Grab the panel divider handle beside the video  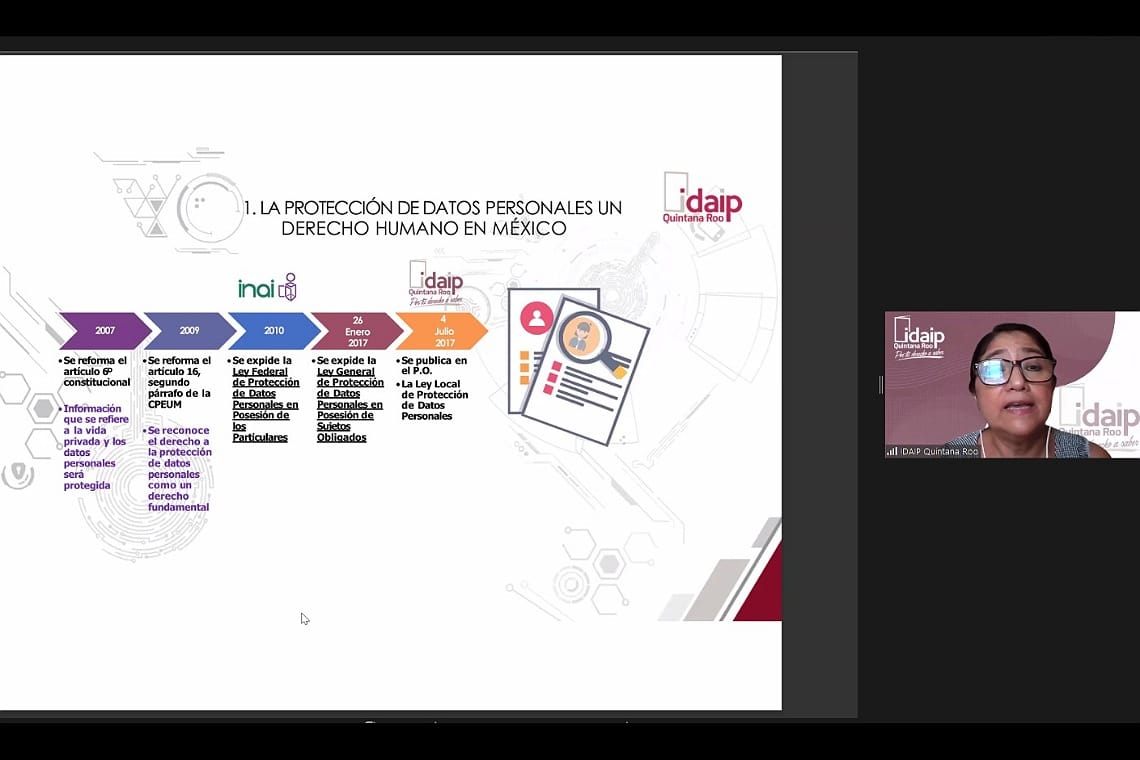point(880,385)
